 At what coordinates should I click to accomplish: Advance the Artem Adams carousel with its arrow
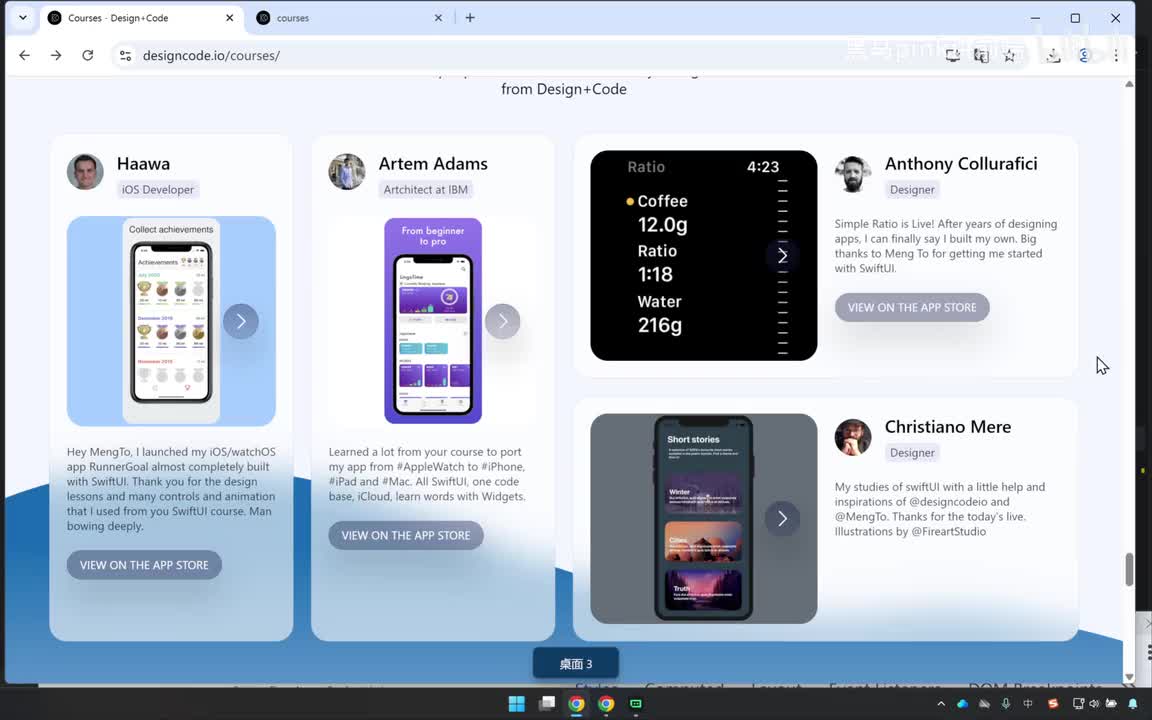[x=503, y=321]
